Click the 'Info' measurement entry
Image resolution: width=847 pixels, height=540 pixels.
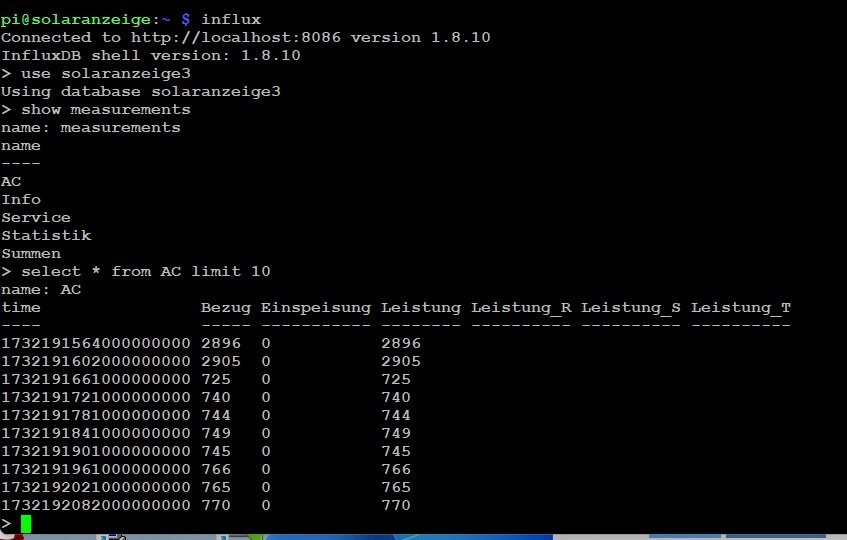[21, 199]
